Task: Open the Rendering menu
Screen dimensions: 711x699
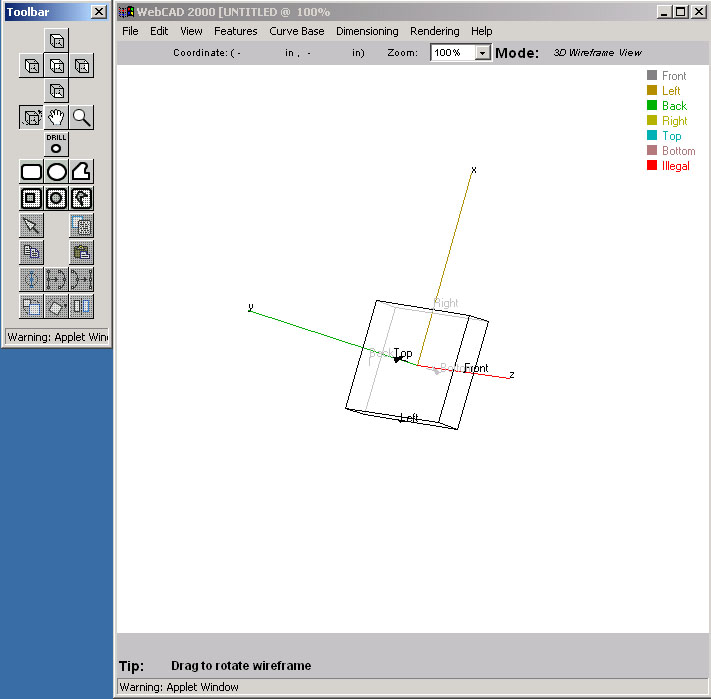Action: [x=434, y=31]
